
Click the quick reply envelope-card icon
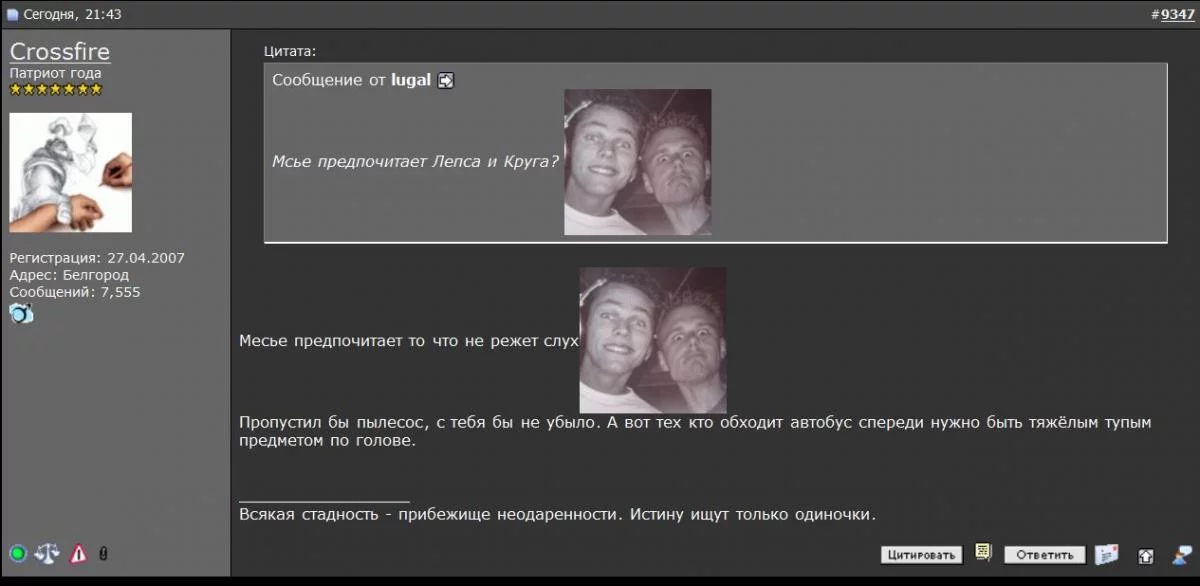tap(1106, 554)
